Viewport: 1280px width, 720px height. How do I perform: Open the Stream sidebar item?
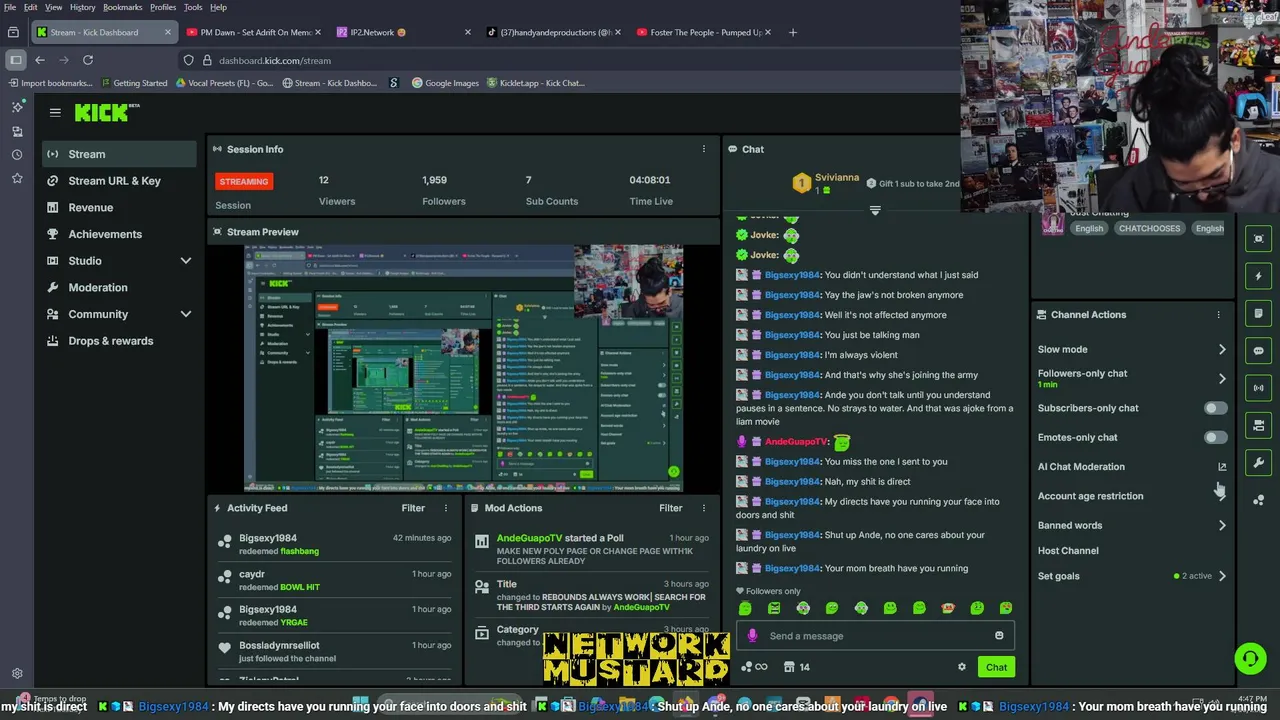[119, 154]
